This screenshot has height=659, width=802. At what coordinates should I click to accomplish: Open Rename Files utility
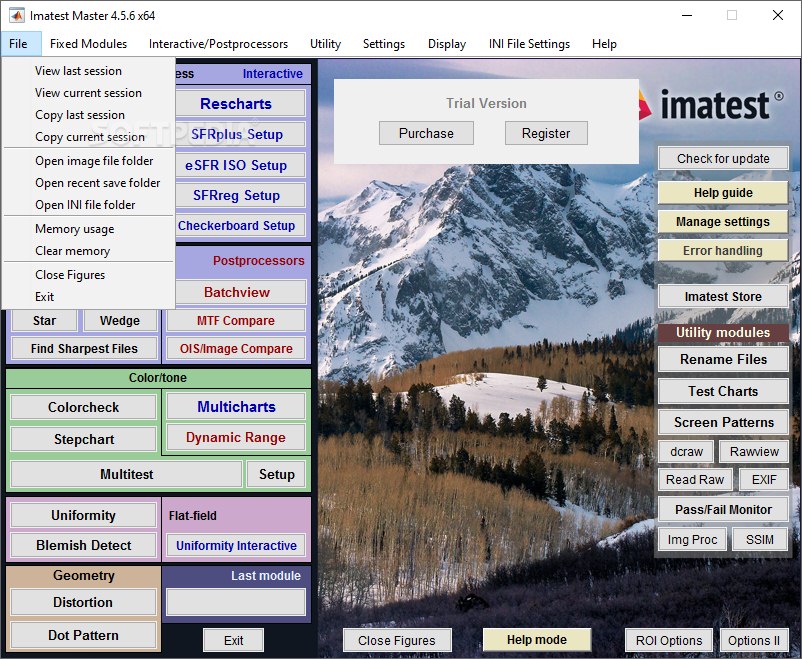coord(723,359)
